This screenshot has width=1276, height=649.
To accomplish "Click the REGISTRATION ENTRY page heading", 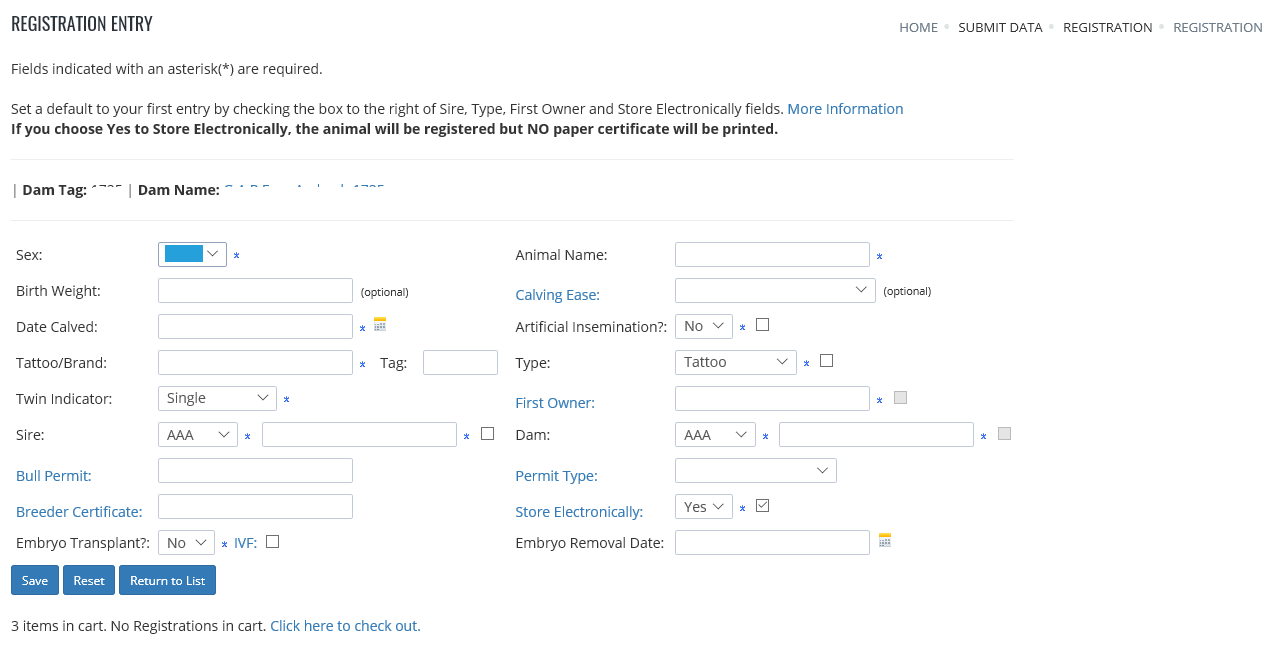I will tap(82, 24).
